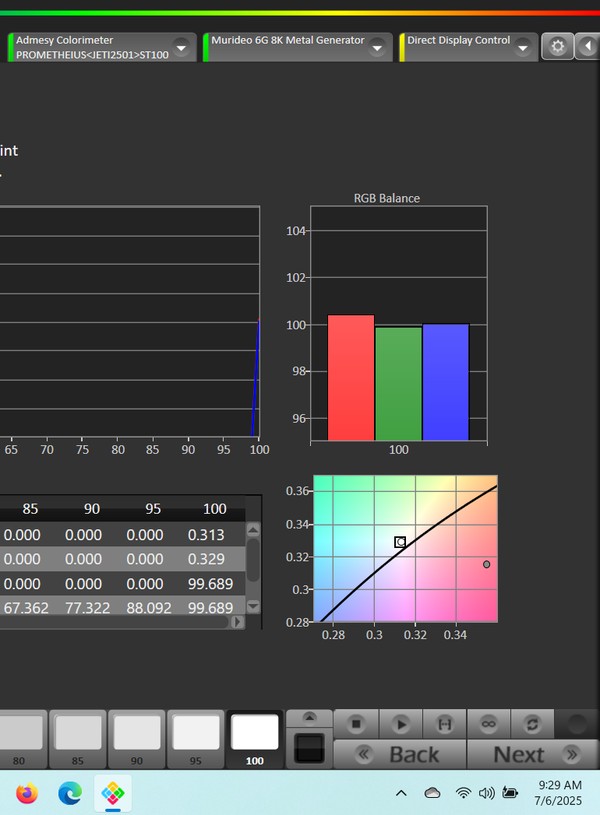
Task: Open Firefox from the taskbar
Action: (x=27, y=793)
